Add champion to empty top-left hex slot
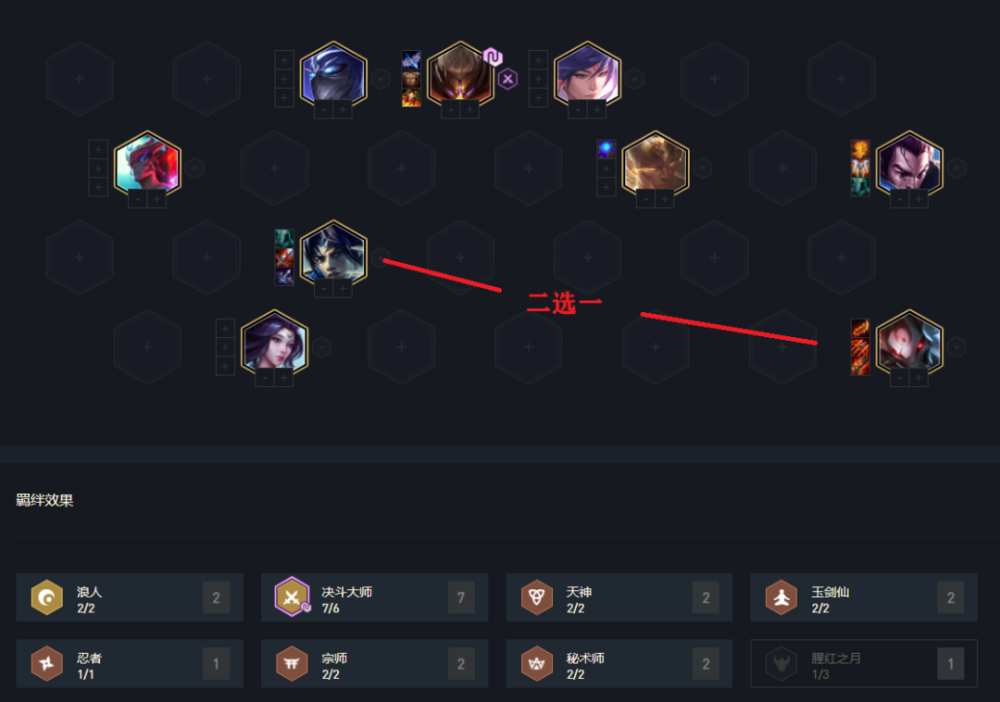1000x702 pixels. click(x=79, y=78)
